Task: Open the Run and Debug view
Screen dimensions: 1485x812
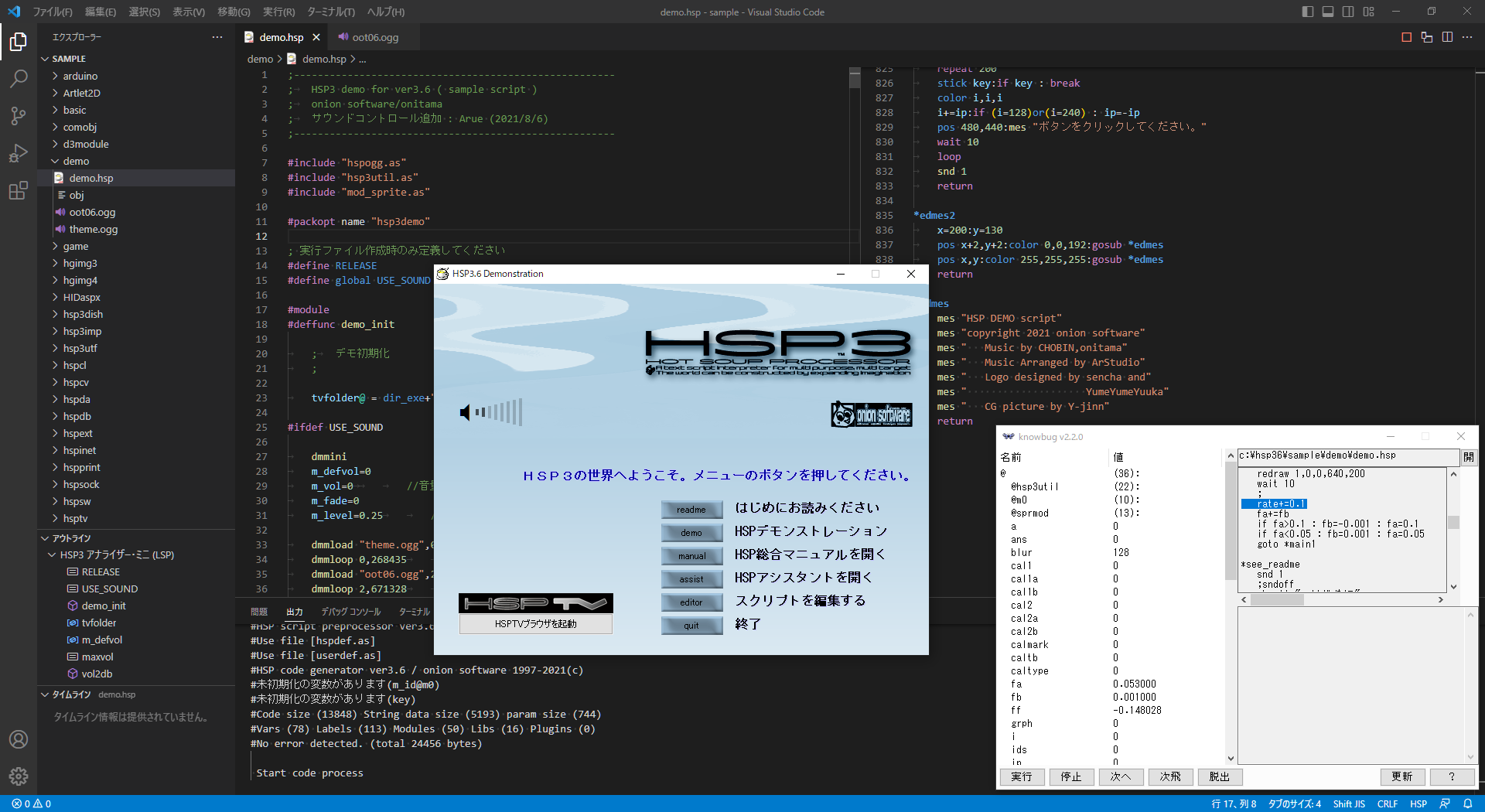Action: pos(19,153)
